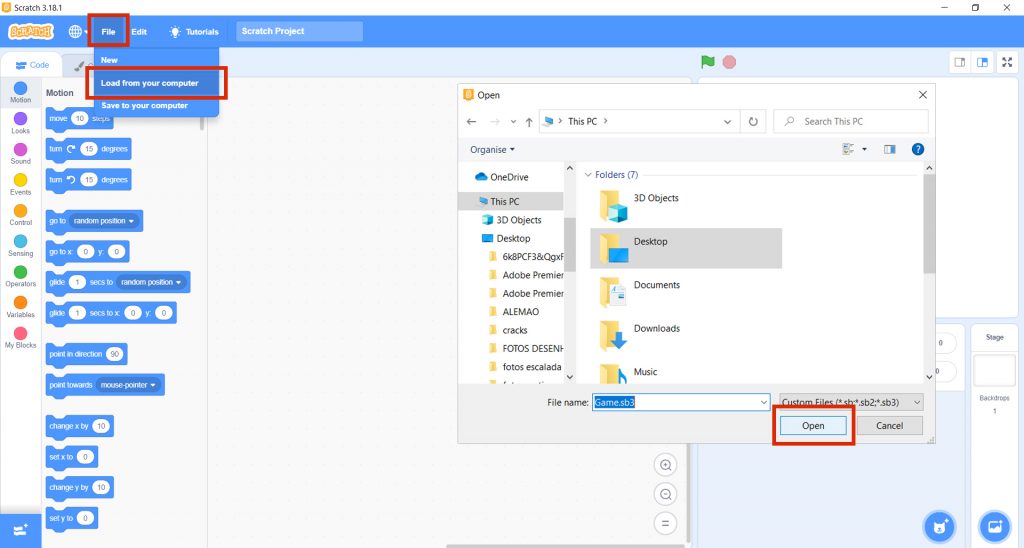Switch to the Code tab
This screenshot has width=1024, height=548.
[x=32, y=65]
